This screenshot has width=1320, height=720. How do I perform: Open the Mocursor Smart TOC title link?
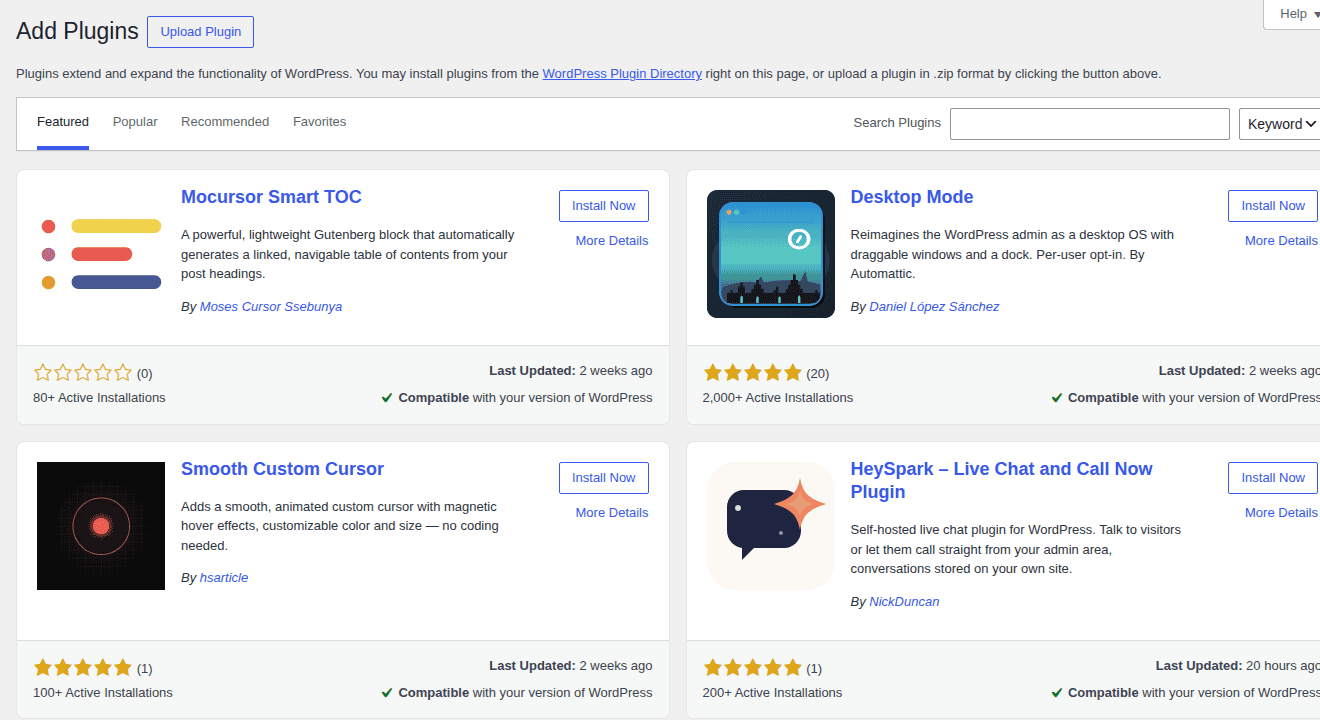click(271, 197)
